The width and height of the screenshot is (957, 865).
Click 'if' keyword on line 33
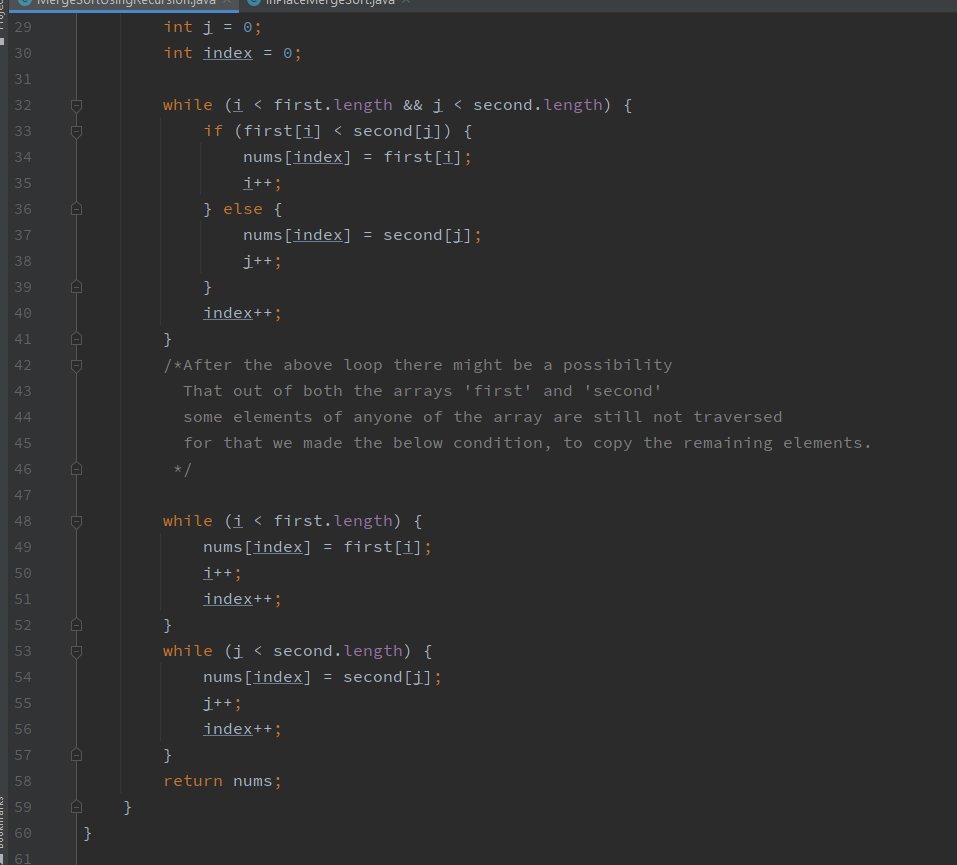click(213, 131)
